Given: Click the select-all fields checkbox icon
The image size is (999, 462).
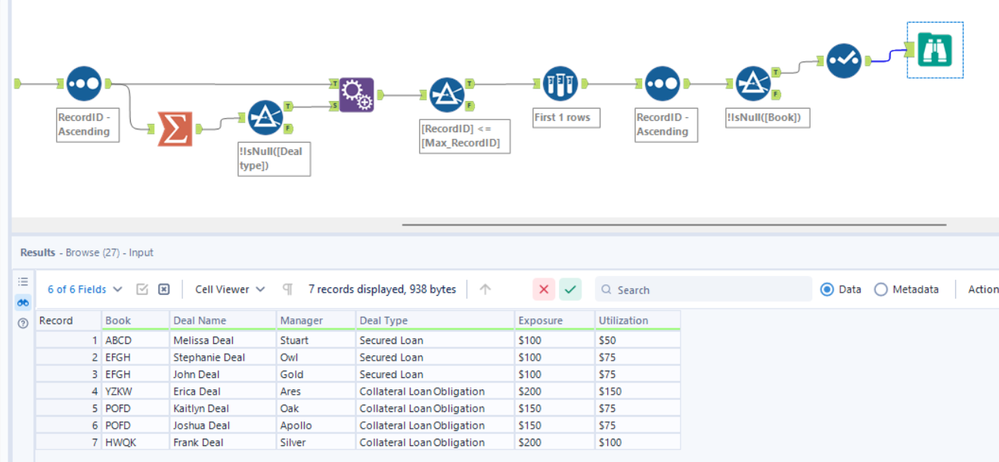Looking at the screenshot, I should [142, 289].
